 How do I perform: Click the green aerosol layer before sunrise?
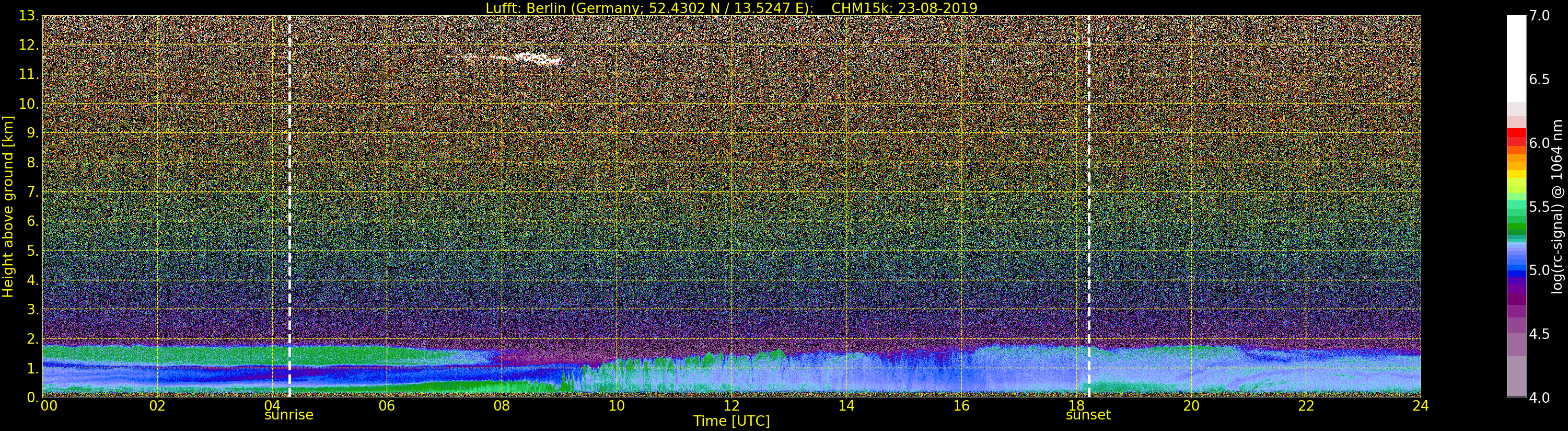165,355
